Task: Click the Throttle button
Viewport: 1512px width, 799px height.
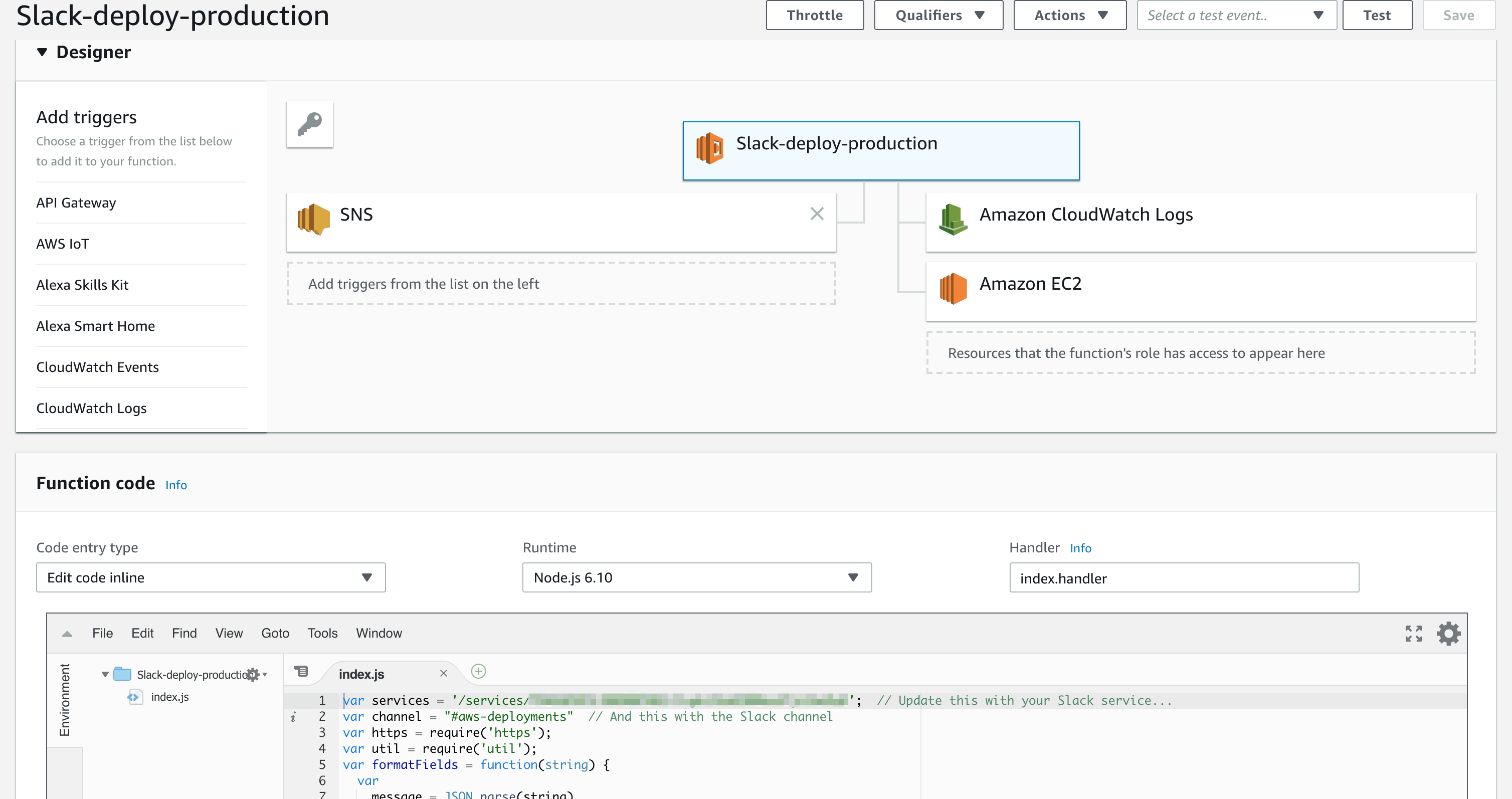Action: point(815,15)
